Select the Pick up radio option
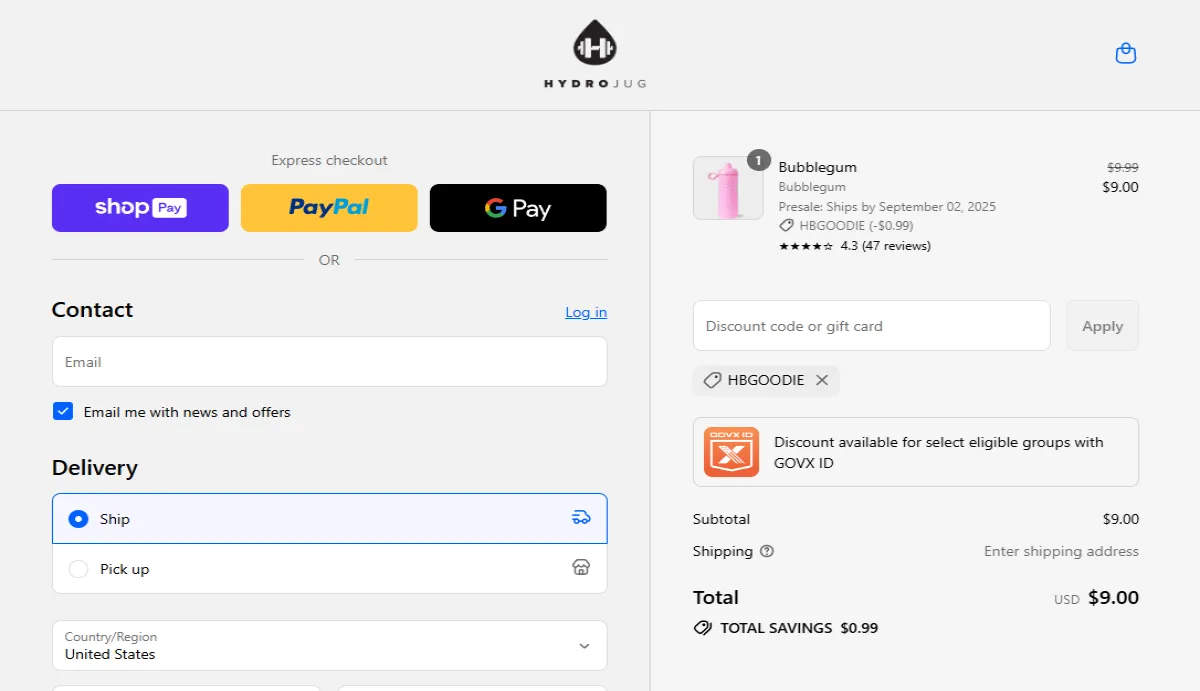The image size is (1200, 691). coord(78,569)
